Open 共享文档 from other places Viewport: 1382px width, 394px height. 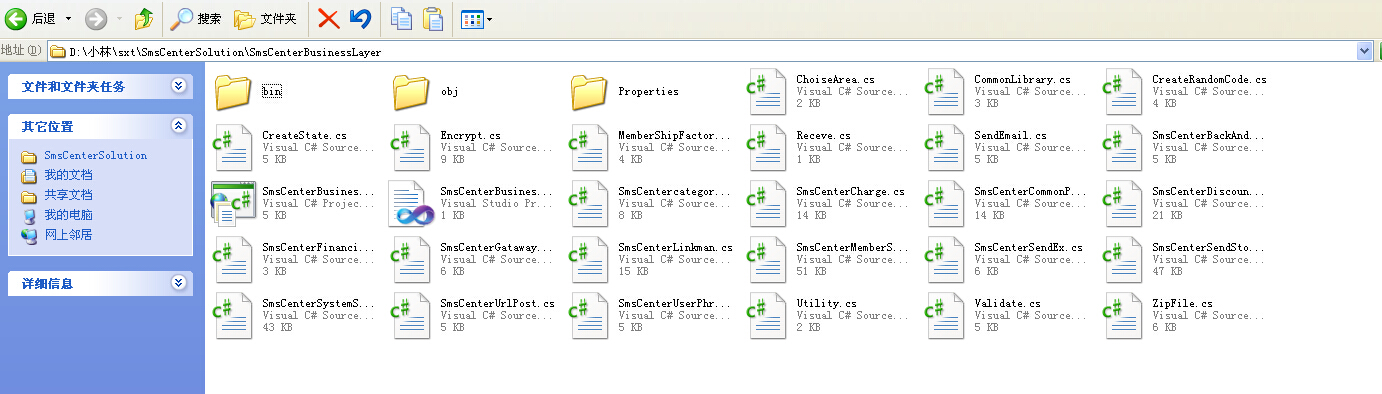click(68, 195)
